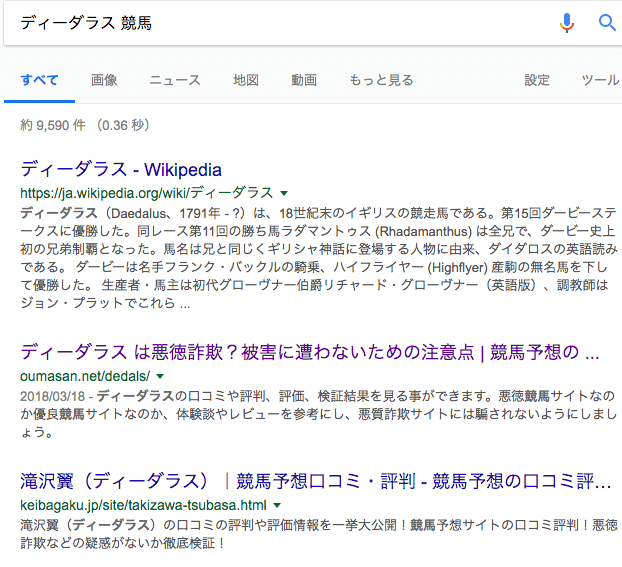Viewport: 622px width, 567px height.
Task: Expand the dropdown arrow beside keibagaku.jp URL
Action: [277, 505]
